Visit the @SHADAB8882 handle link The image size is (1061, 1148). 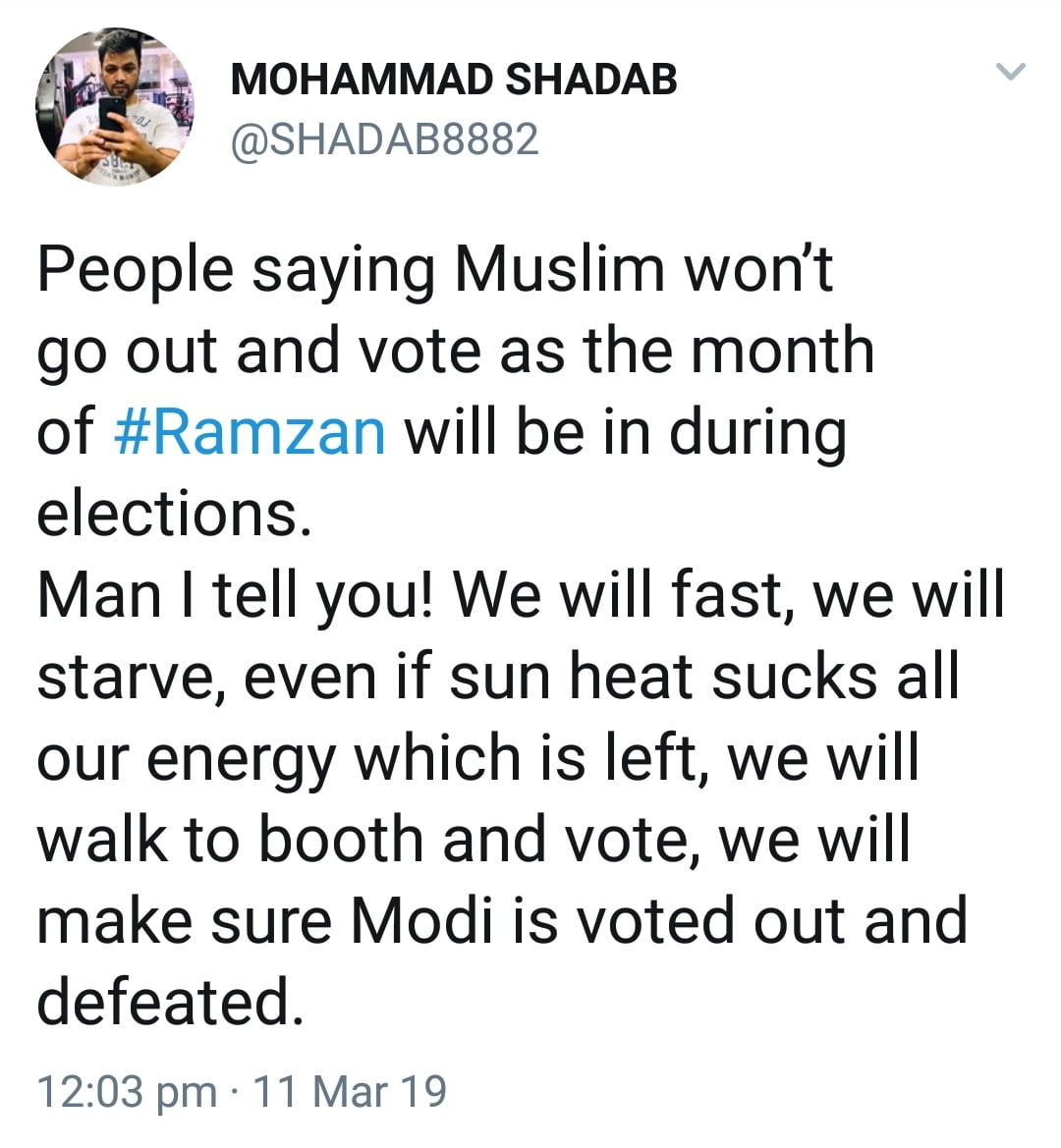(384, 140)
